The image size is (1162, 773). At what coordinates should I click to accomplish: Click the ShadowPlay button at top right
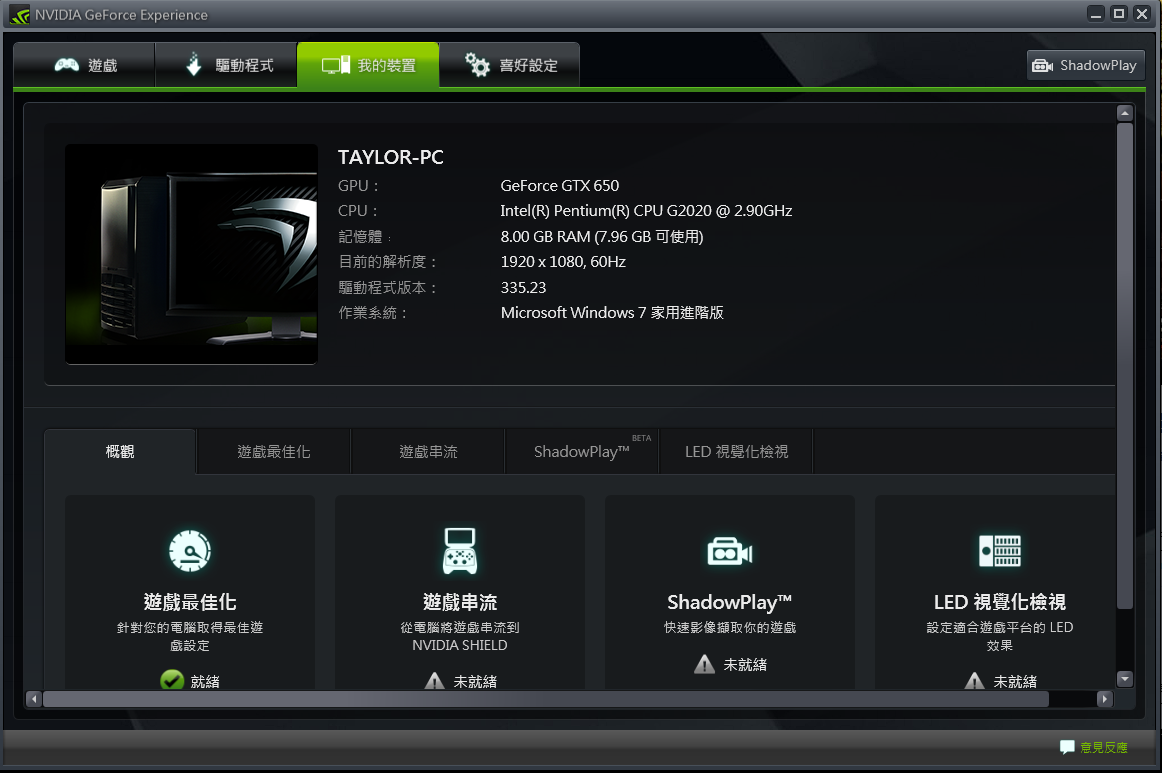coord(1085,65)
